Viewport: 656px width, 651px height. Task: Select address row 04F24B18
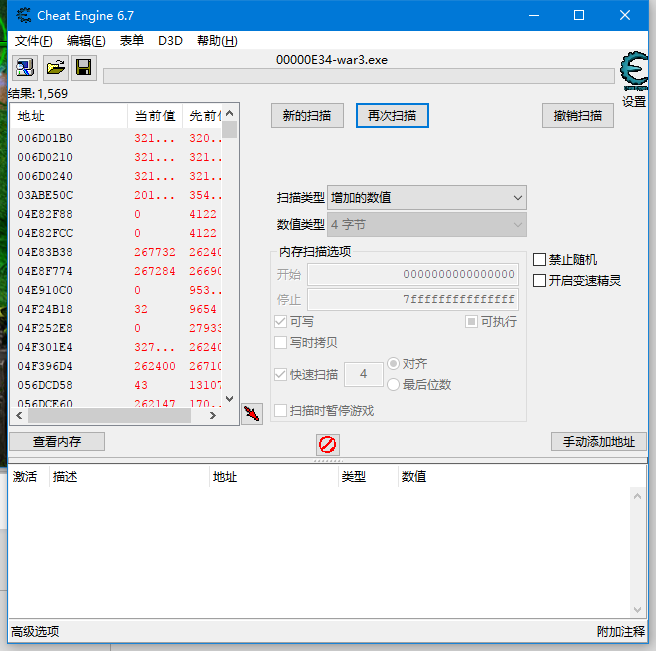(x=116, y=309)
